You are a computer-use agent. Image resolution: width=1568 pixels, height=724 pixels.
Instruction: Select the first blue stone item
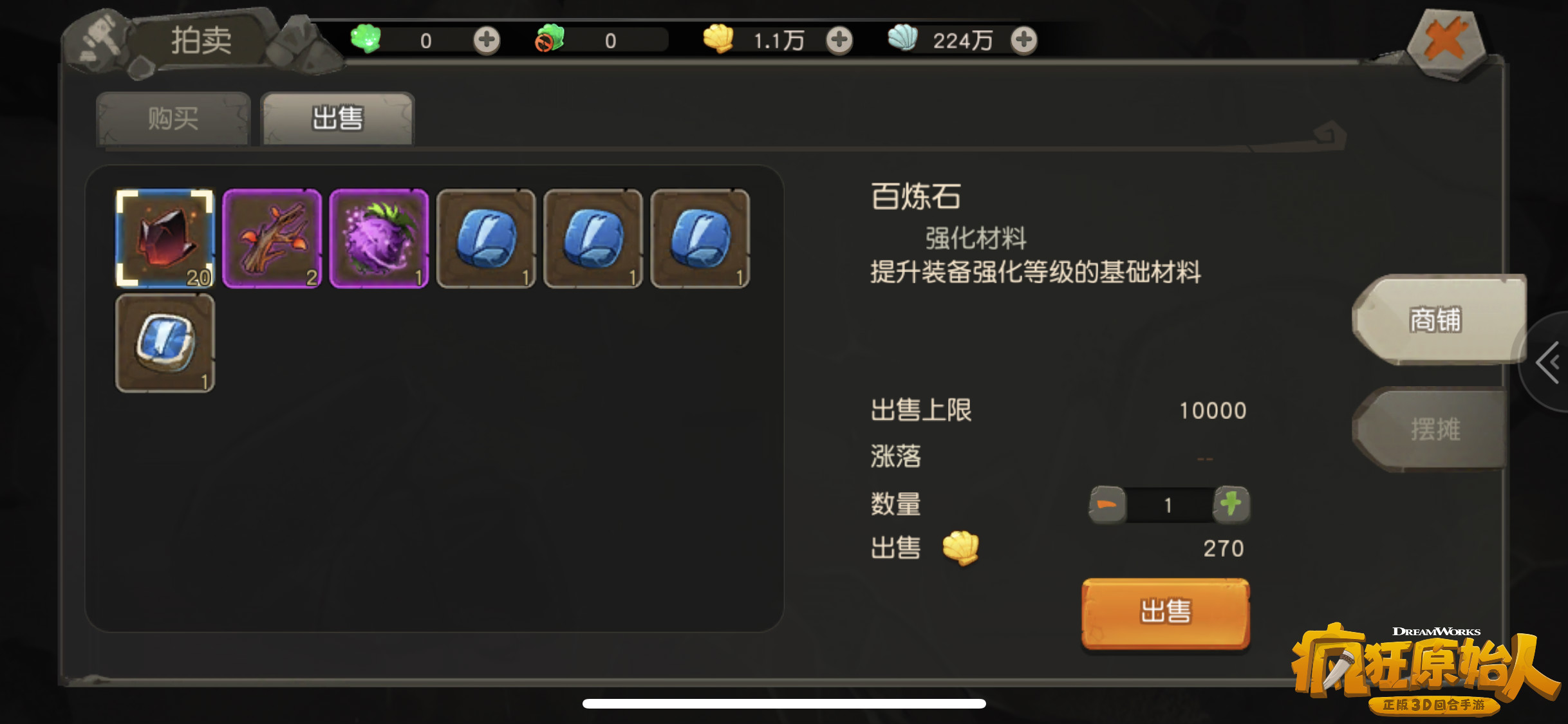click(x=486, y=238)
